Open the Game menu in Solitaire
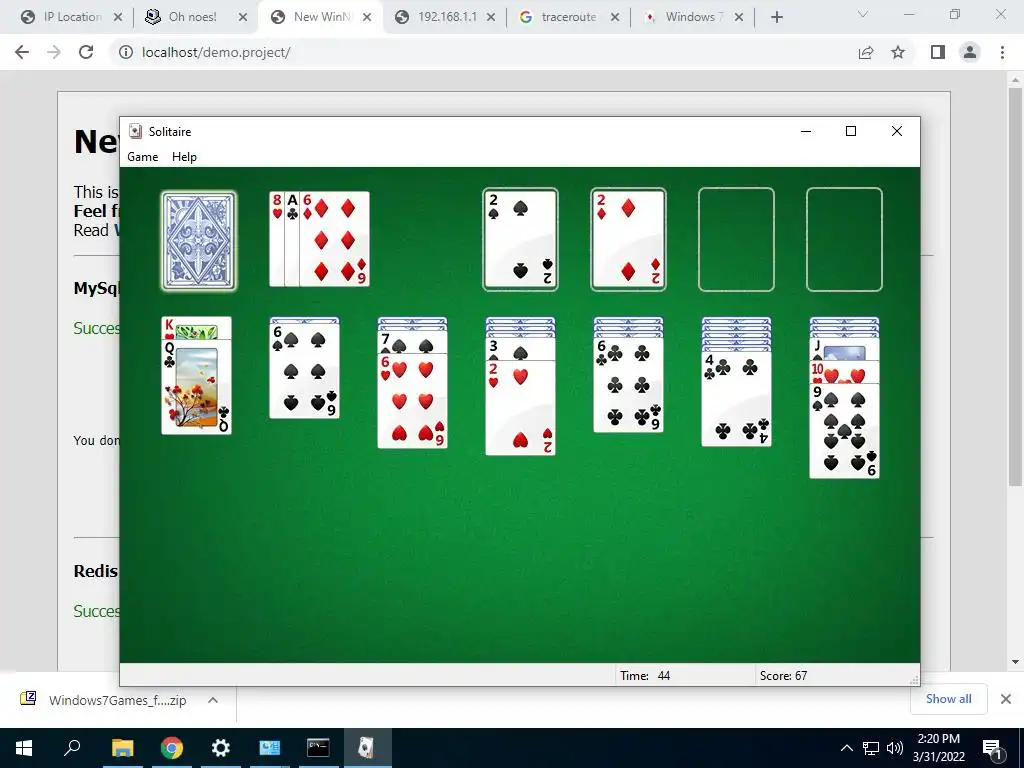The width and height of the screenshot is (1024, 768). [x=142, y=157]
